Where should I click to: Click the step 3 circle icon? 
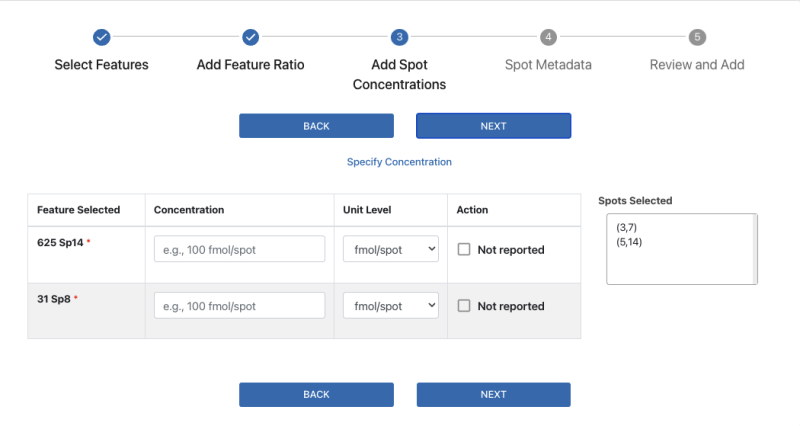pos(399,37)
